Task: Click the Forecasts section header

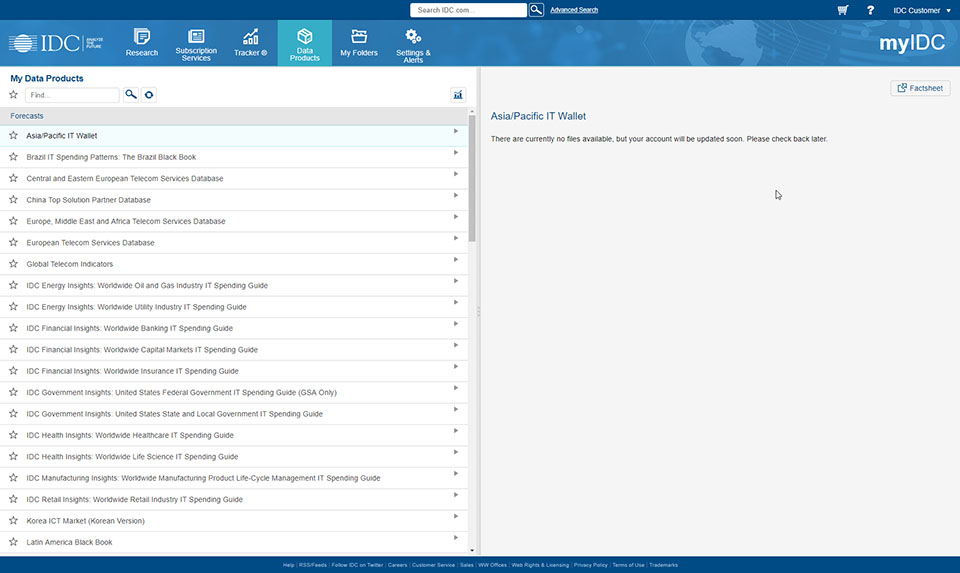Action: point(234,116)
